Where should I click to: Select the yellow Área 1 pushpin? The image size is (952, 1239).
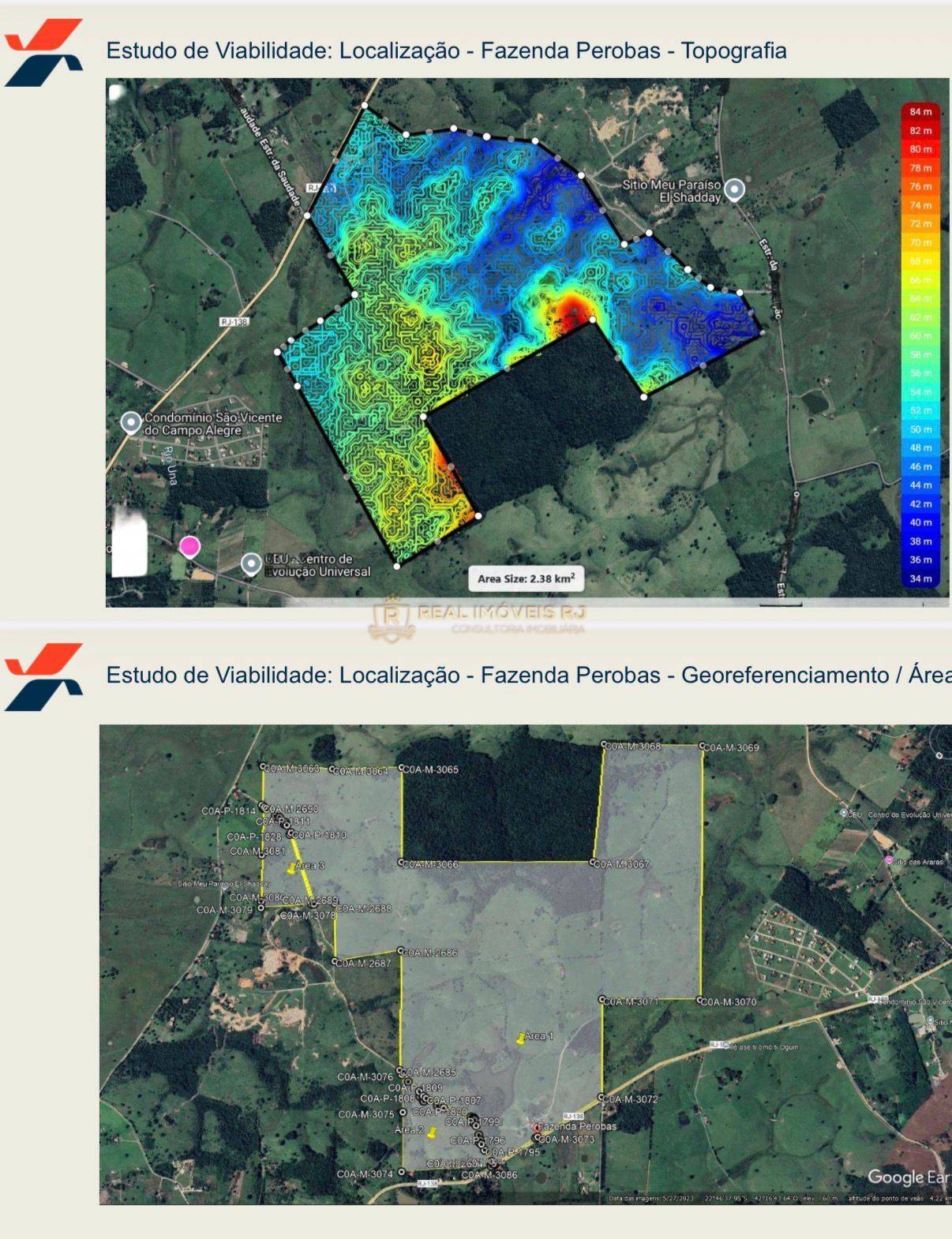[x=521, y=1039]
